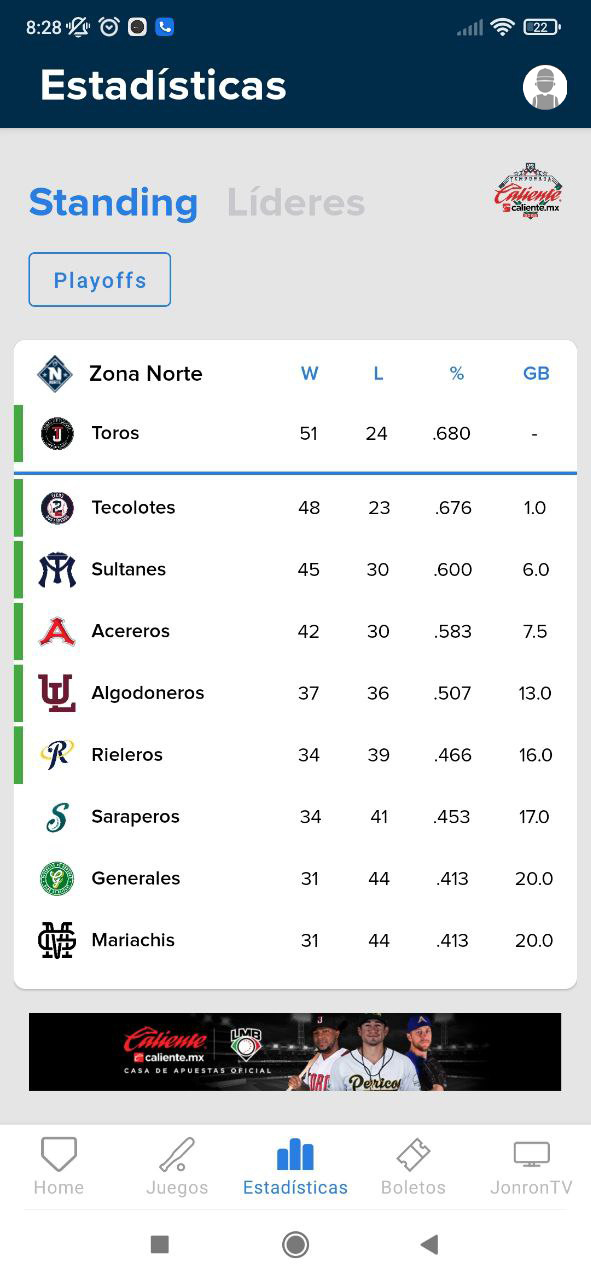This screenshot has height=1280, width=591.
Task: Open Boletos ticket section
Action: point(413,1166)
